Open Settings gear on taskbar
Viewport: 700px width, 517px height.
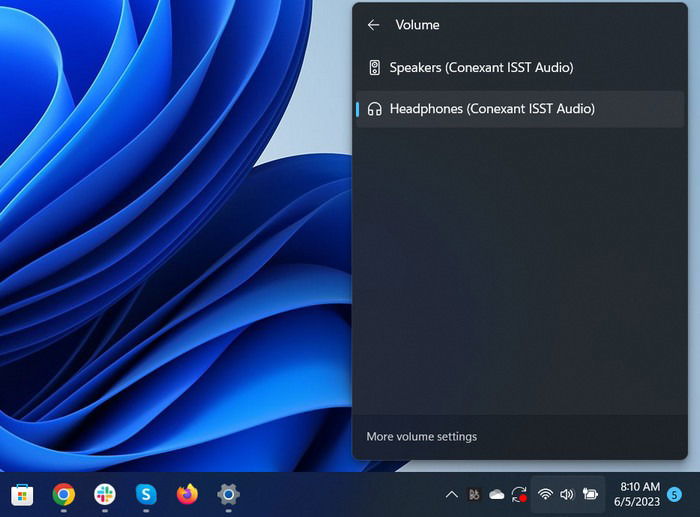[229, 495]
